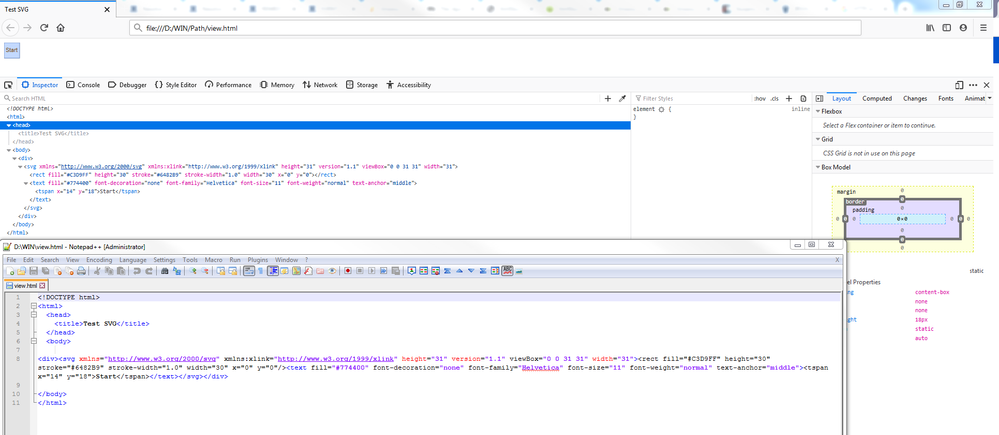Click the Start Recording macro icon
Screen dimensions: 999x435
(x=348, y=271)
